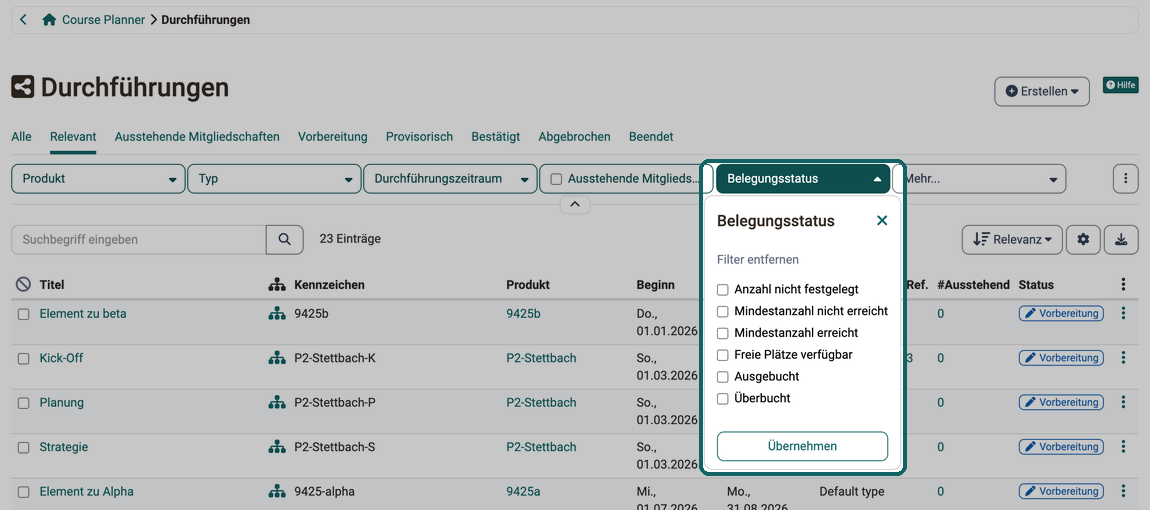This screenshot has height=510, width=1150.
Task: Open the Bestätigt tab
Action: [496, 136]
